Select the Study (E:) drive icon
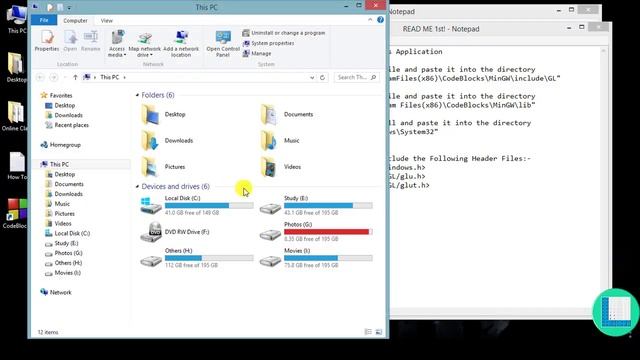The height and width of the screenshot is (360, 640). click(270, 209)
